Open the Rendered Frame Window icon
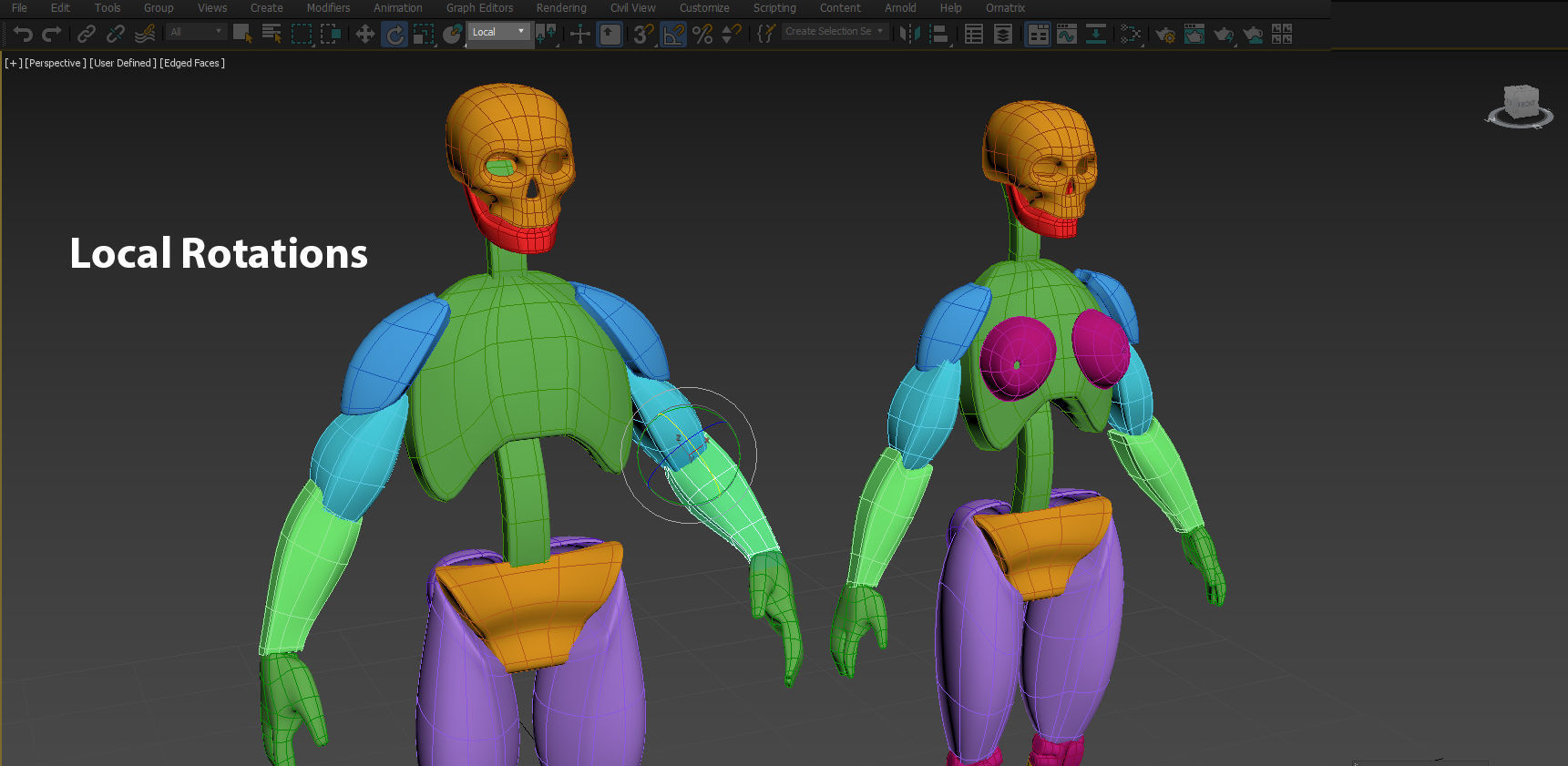This screenshot has width=1568, height=766. pos(1194,34)
